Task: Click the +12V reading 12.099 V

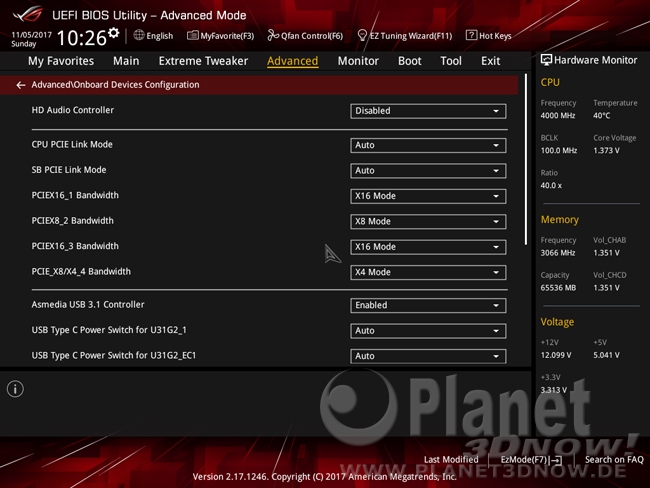Action: tap(555, 355)
